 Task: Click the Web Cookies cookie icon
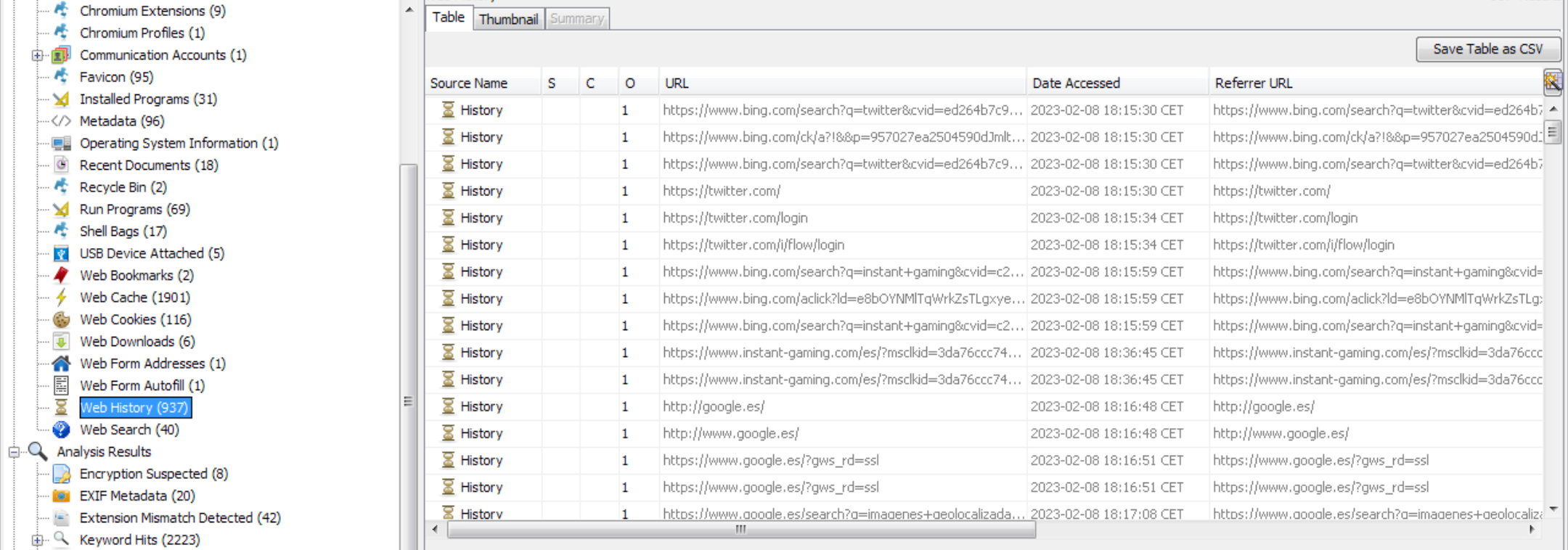click(x=62, y=319)
